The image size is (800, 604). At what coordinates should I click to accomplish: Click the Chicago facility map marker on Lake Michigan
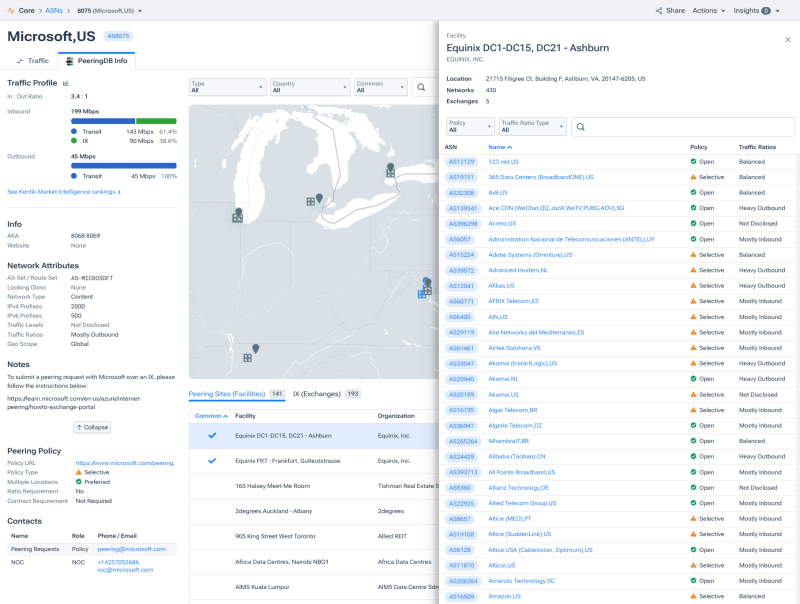tap(238, 214)
